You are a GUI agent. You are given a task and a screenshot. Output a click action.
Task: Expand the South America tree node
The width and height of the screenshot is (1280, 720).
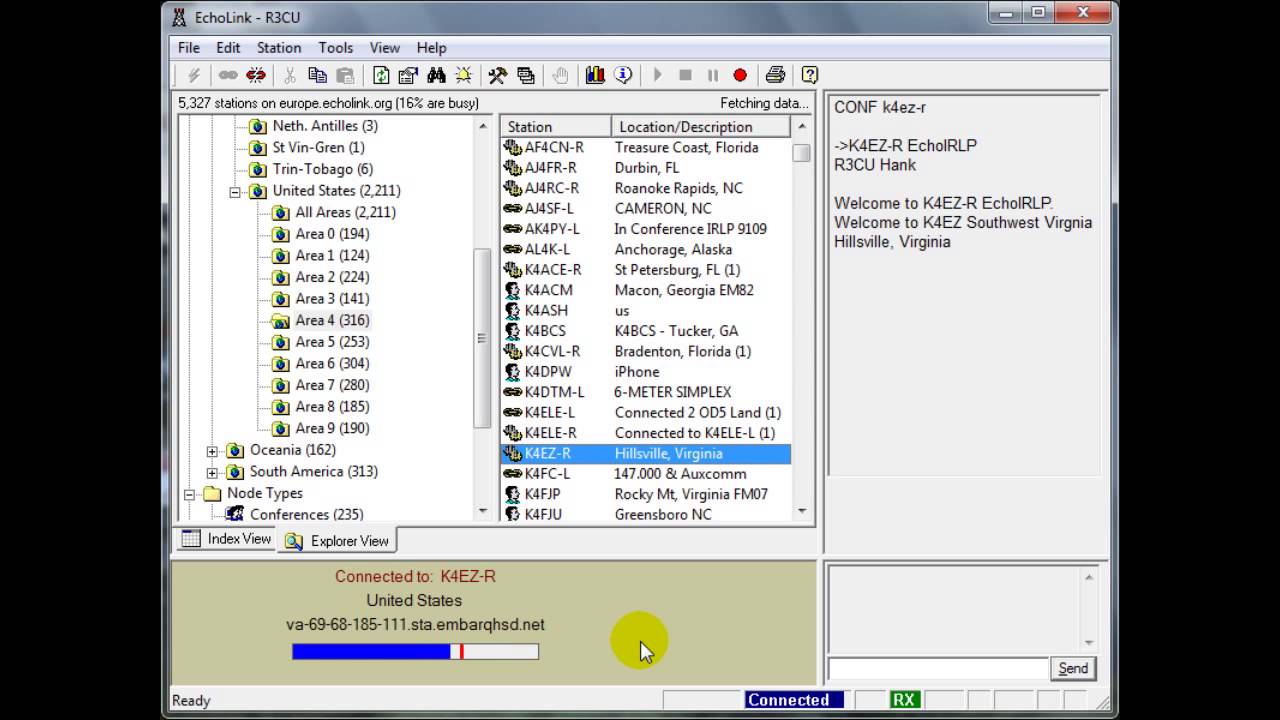(x=212, y=472)
